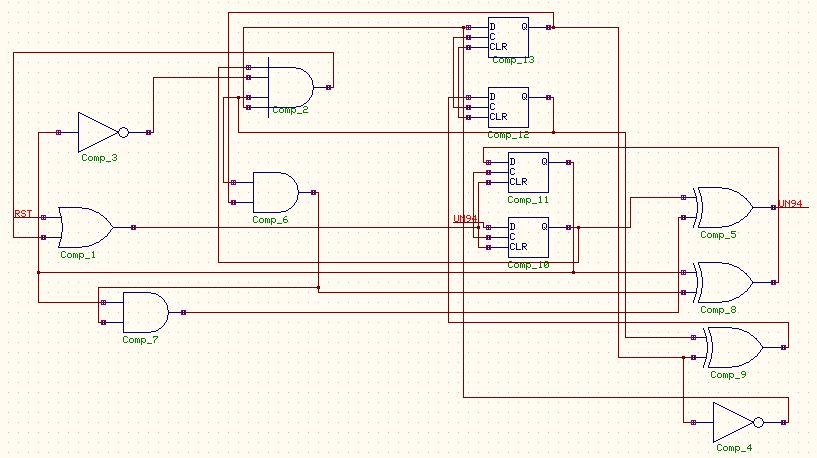Screen dimensions: 817x458
Task: Click the Comp_1 component label
Action: tap(78, 255)
